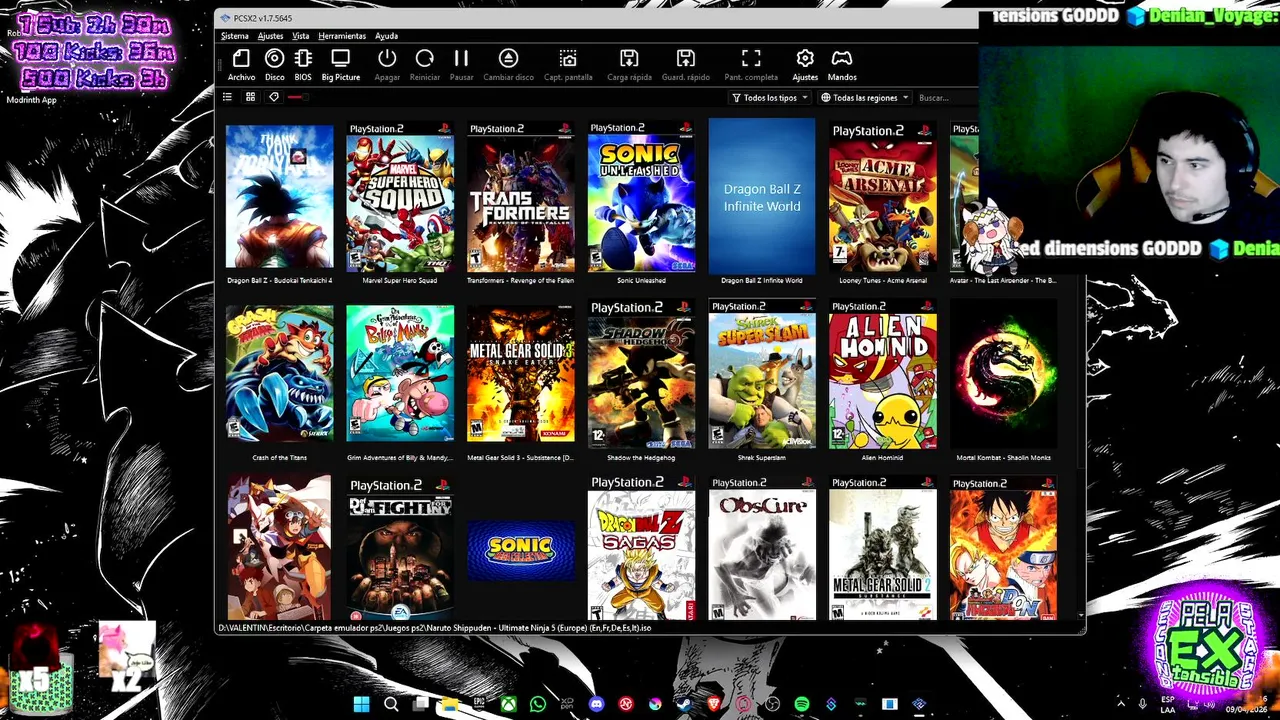Select Metal Gear Solid 2 Substance cover

(883, 548)
